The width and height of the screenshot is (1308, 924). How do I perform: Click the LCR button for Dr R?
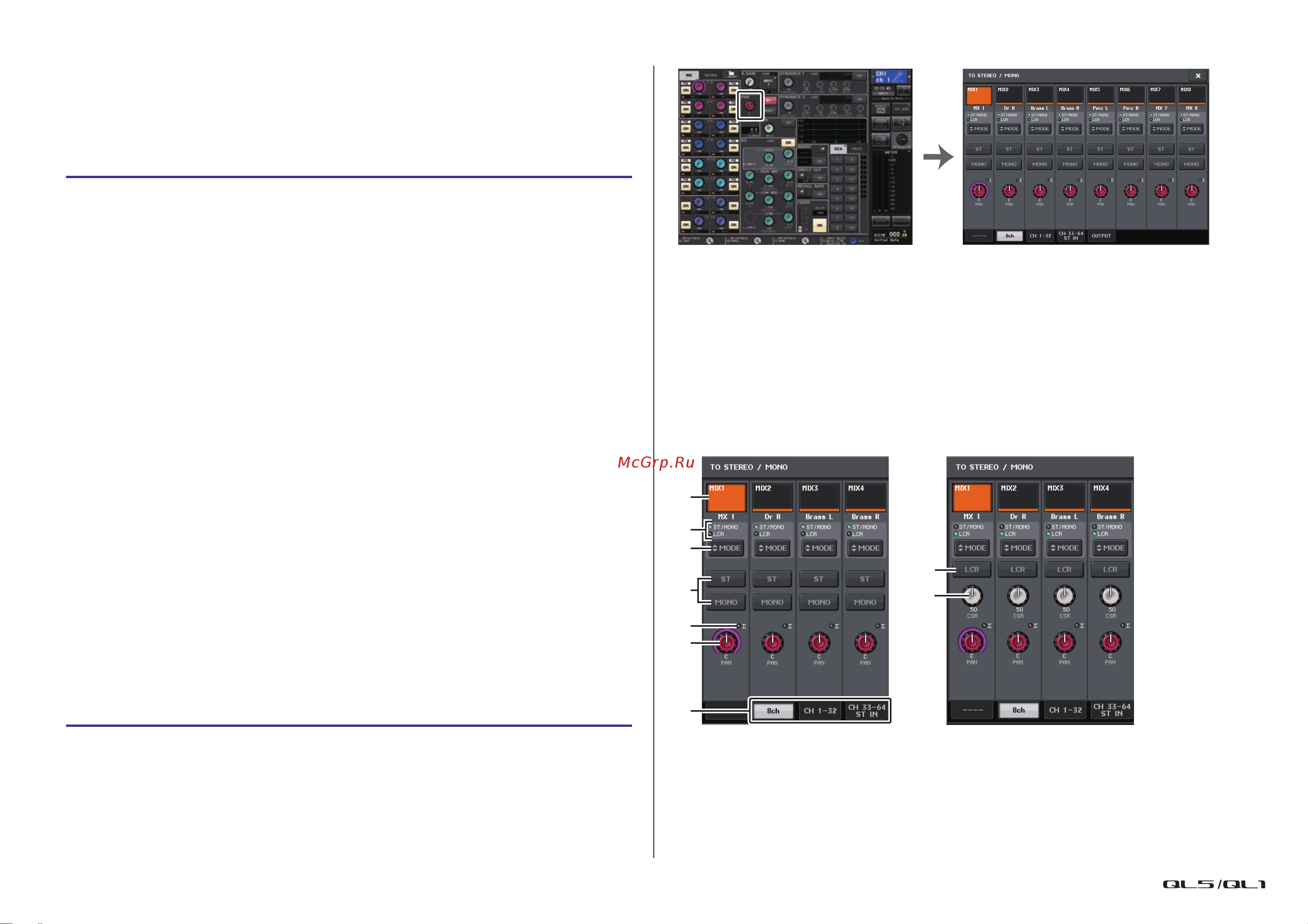(x=1018, y=569)
